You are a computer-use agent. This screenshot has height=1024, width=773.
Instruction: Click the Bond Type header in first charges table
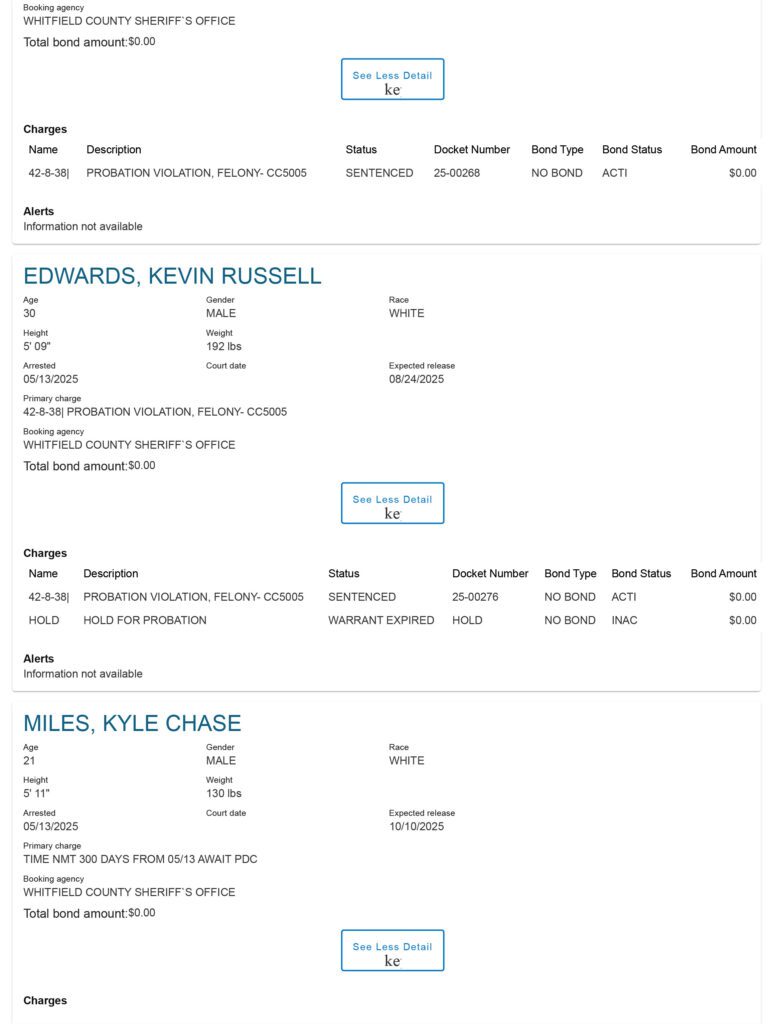coord(557,150)
